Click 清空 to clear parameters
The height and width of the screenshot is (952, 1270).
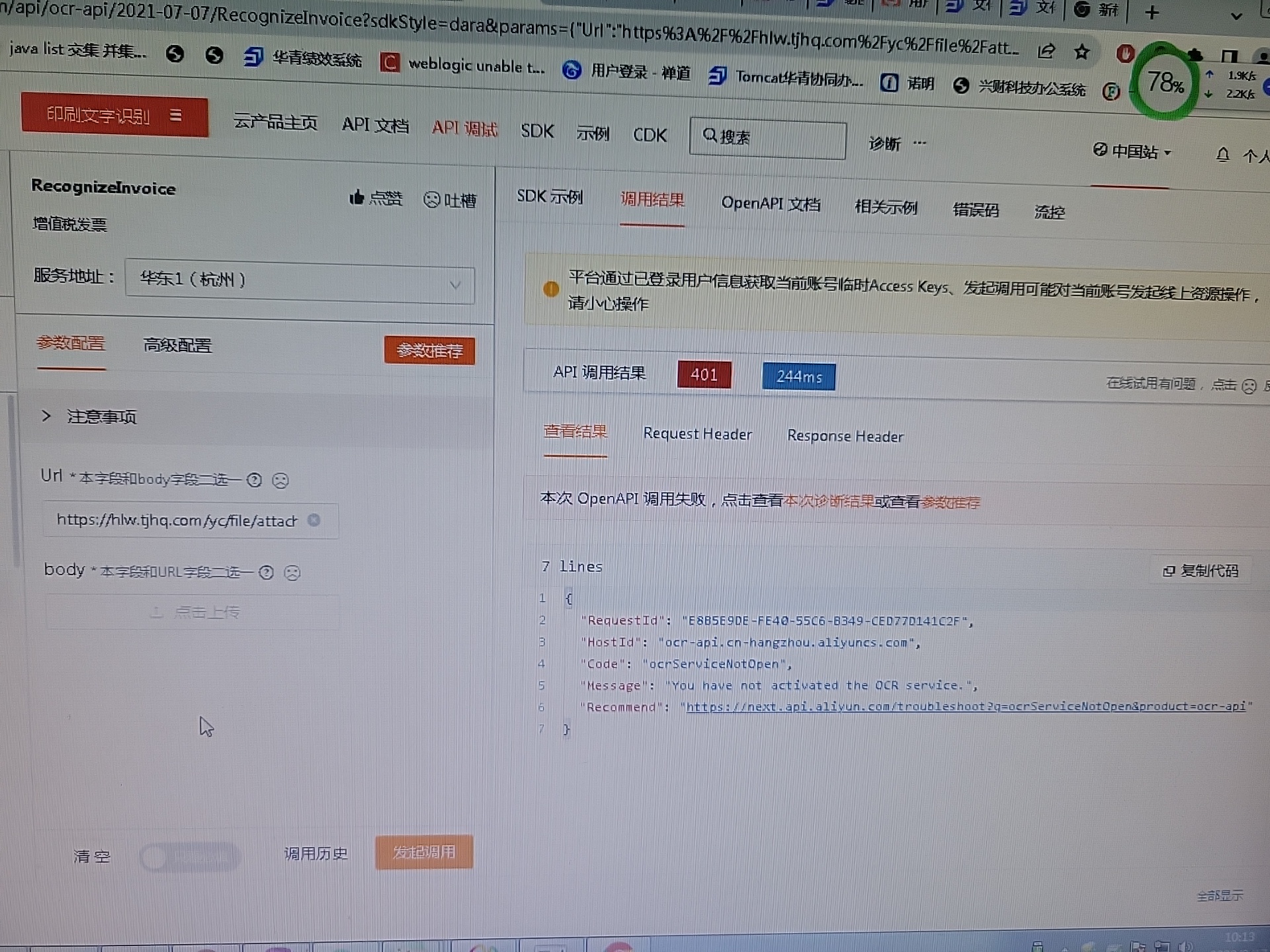91,857
